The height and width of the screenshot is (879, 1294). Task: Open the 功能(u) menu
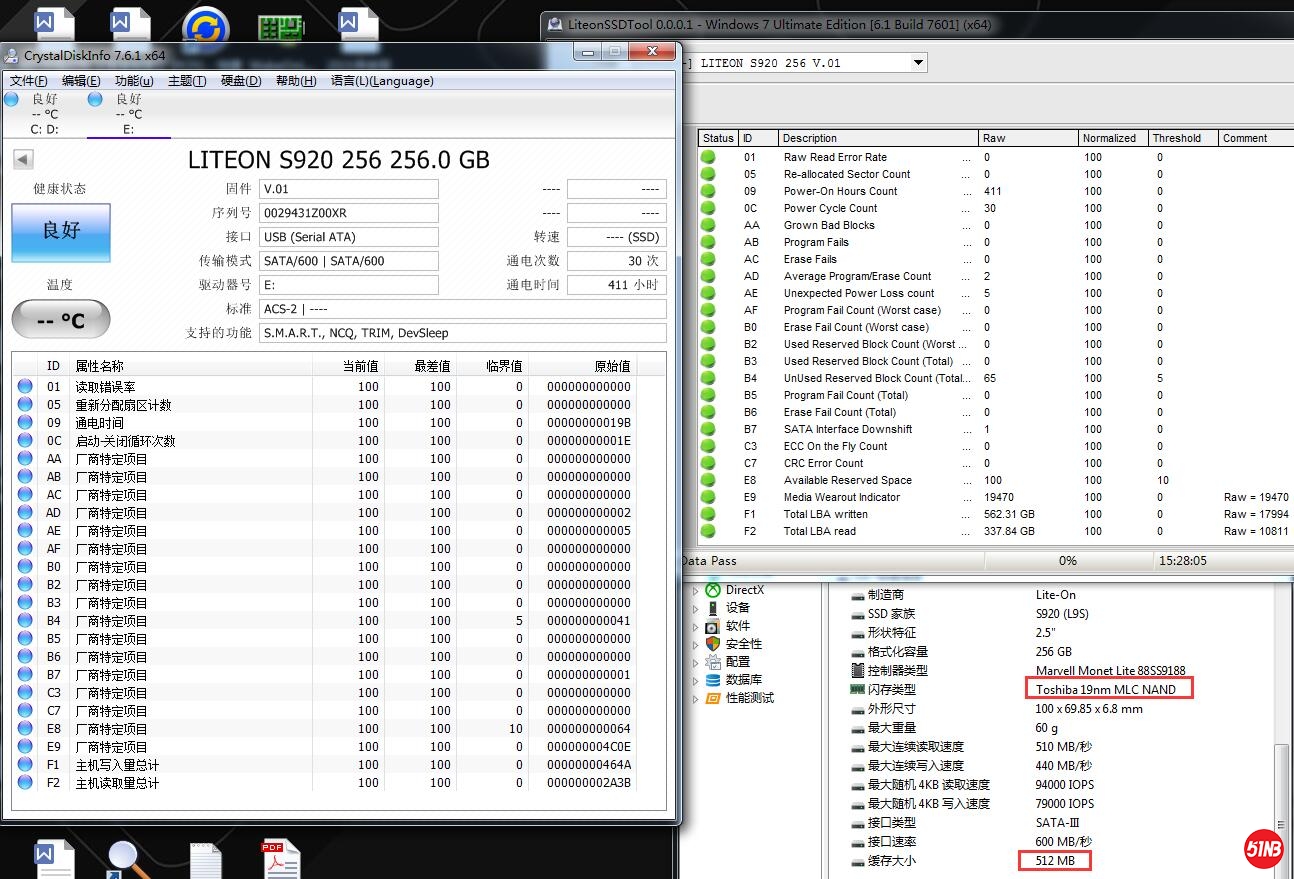134,81
